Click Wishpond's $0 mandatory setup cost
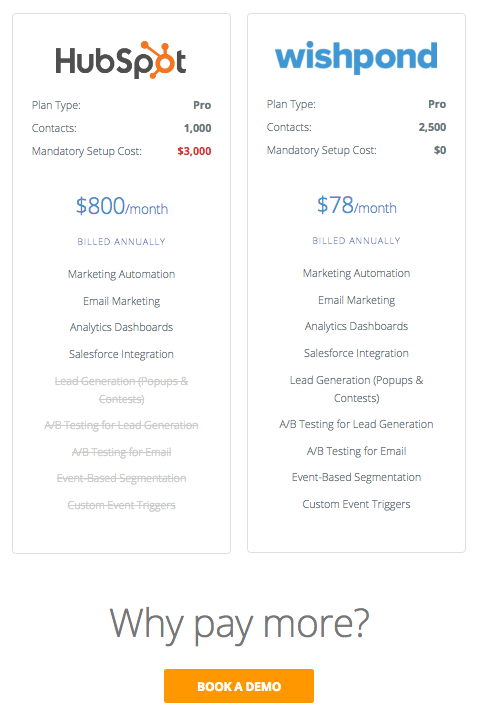 440,150
